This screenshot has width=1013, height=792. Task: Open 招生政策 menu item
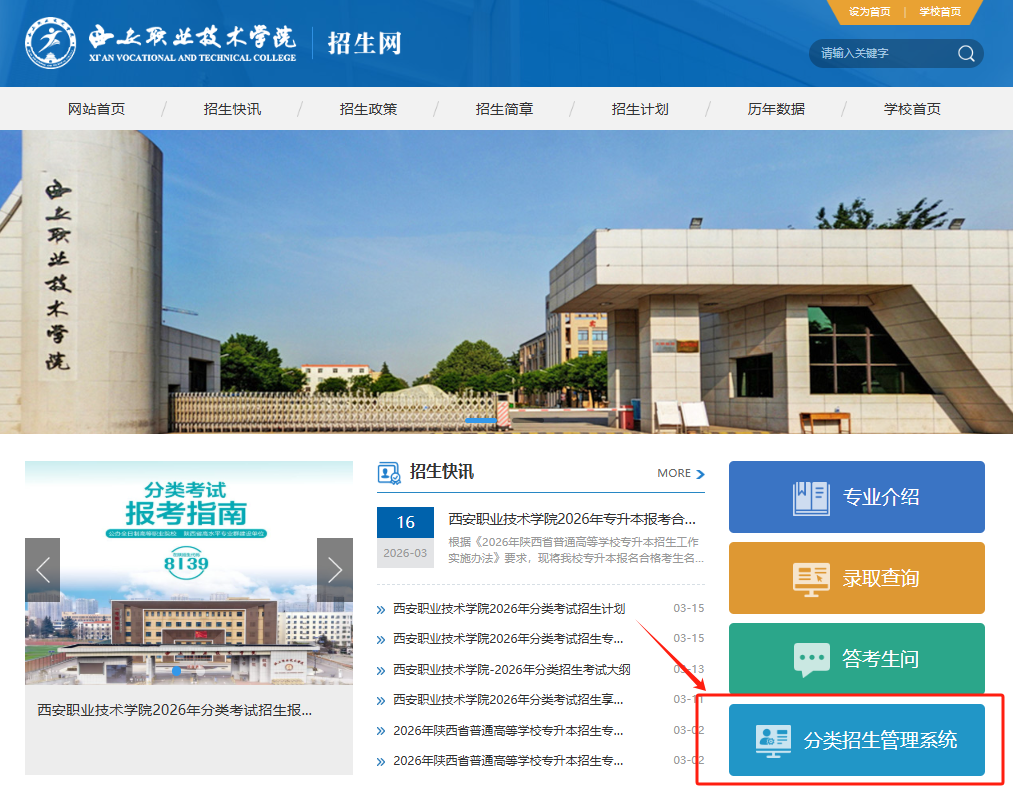[x=368, y=109]
